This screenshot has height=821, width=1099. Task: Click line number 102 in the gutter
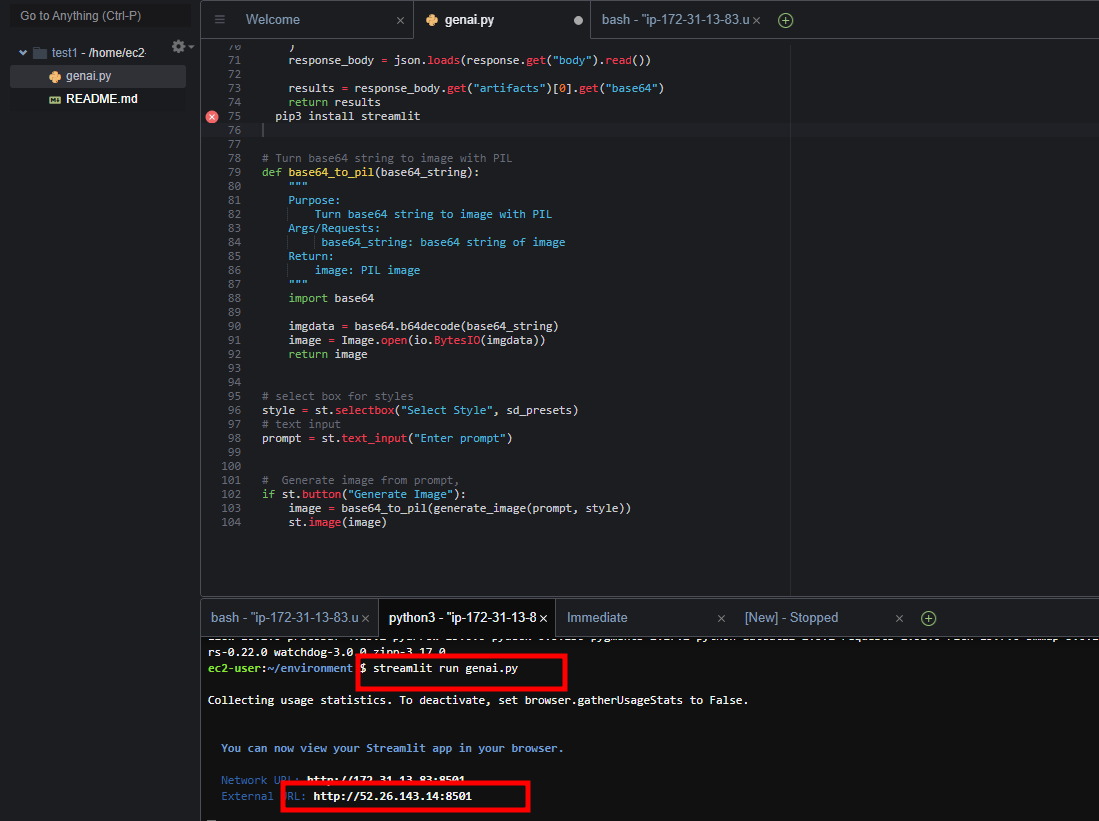231,494
